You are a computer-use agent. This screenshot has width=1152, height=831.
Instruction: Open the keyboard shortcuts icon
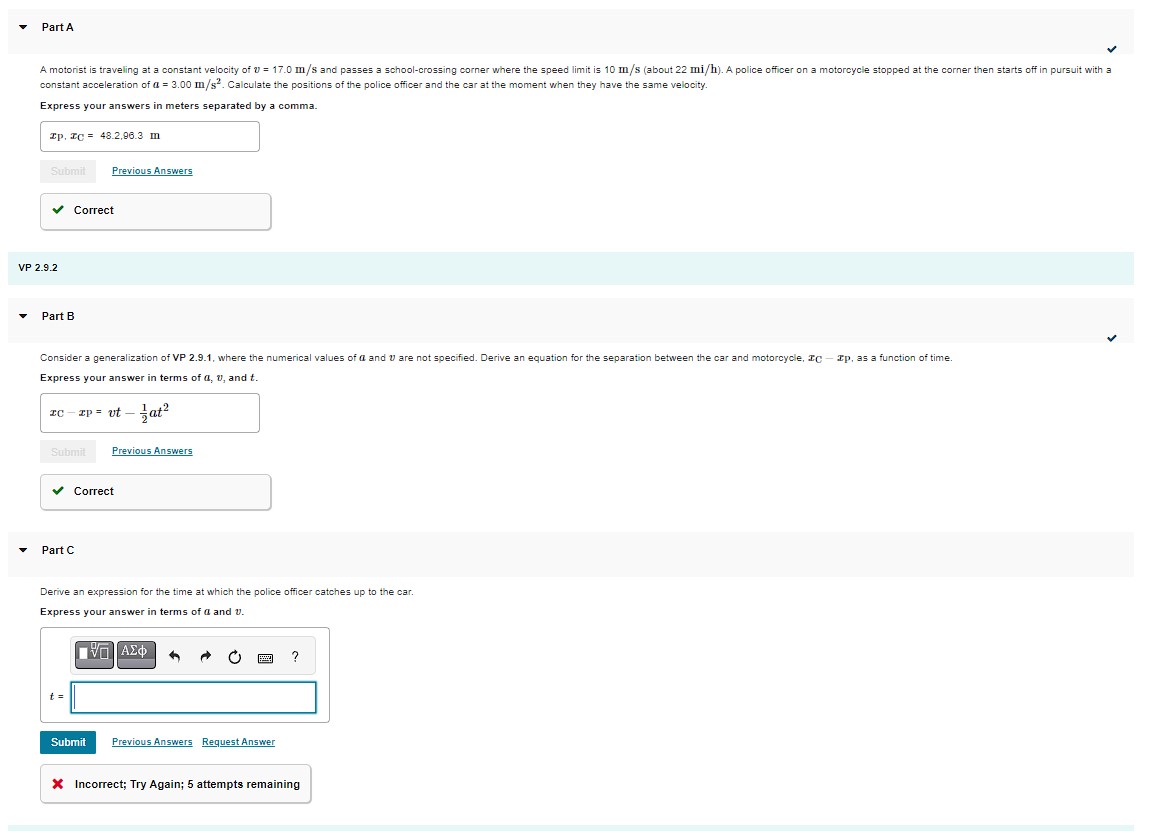click(x=263, y=656)
